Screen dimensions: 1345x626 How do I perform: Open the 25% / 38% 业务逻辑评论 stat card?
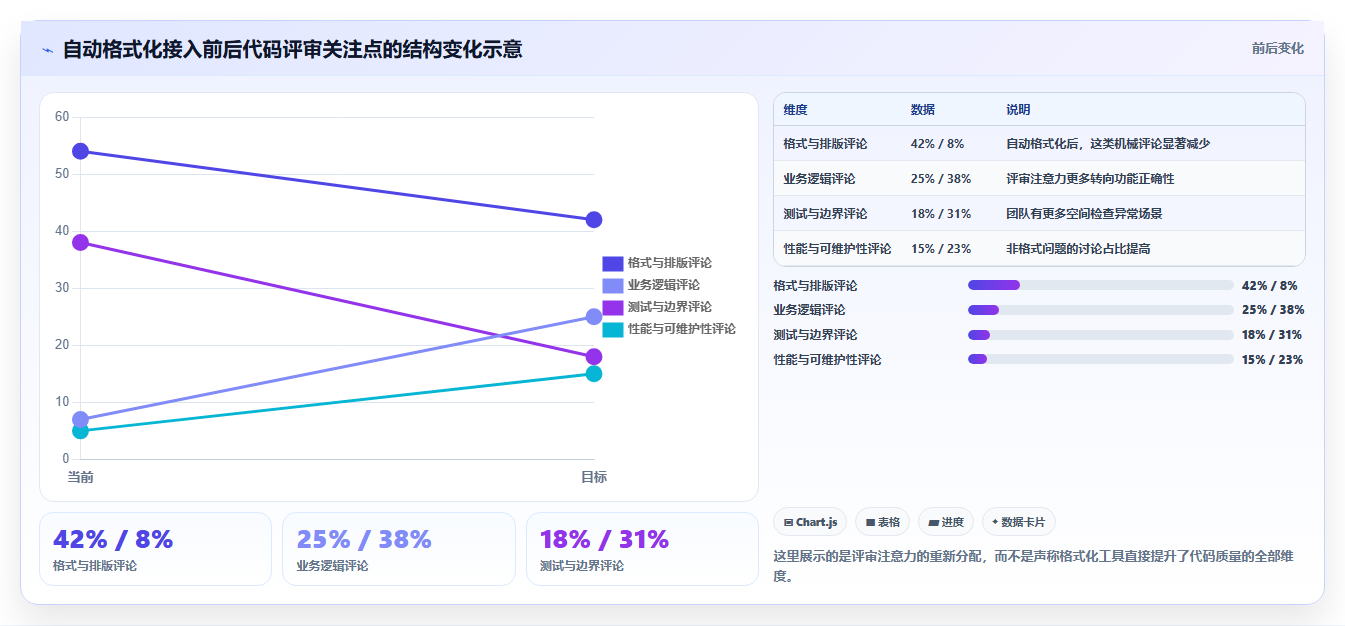[x=399, y=549]
